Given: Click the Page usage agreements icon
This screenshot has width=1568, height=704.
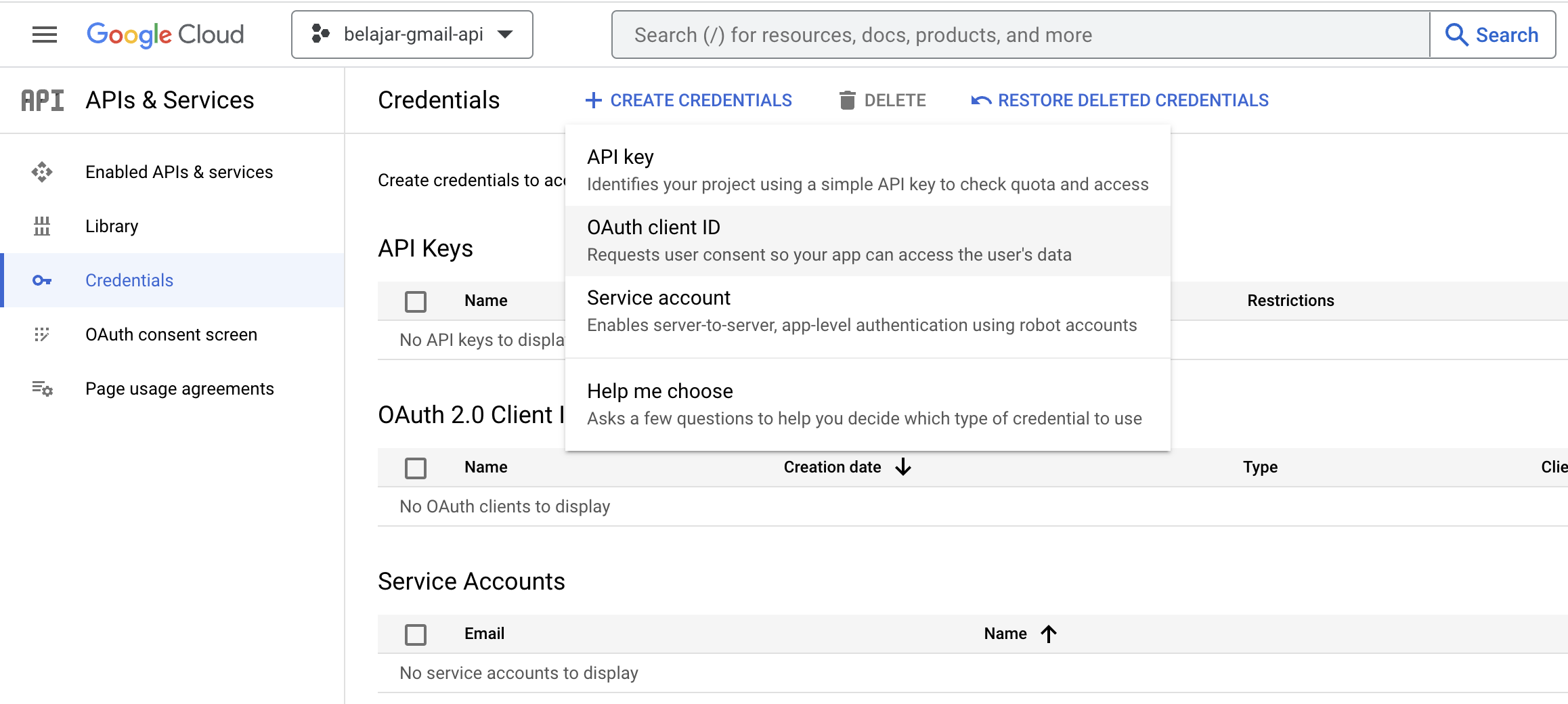Looking at the screenshot, I should (x=42, y=389).
